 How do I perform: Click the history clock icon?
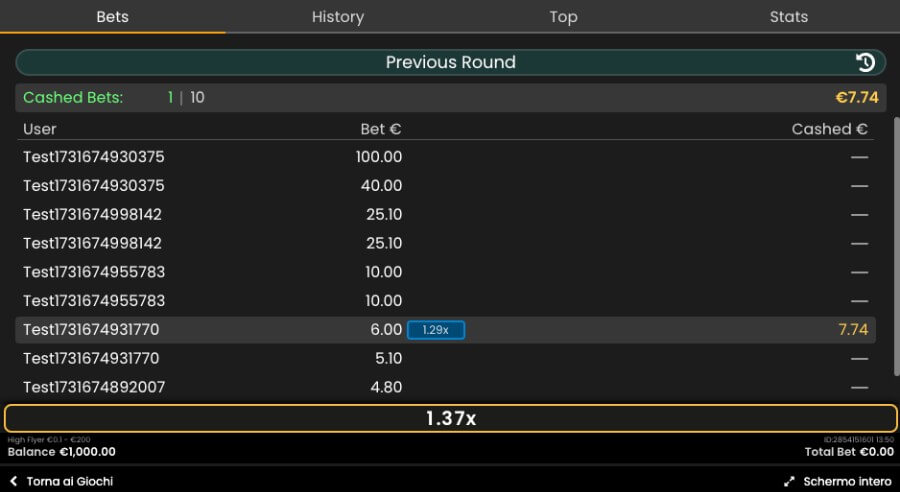[x=865, y=62]
